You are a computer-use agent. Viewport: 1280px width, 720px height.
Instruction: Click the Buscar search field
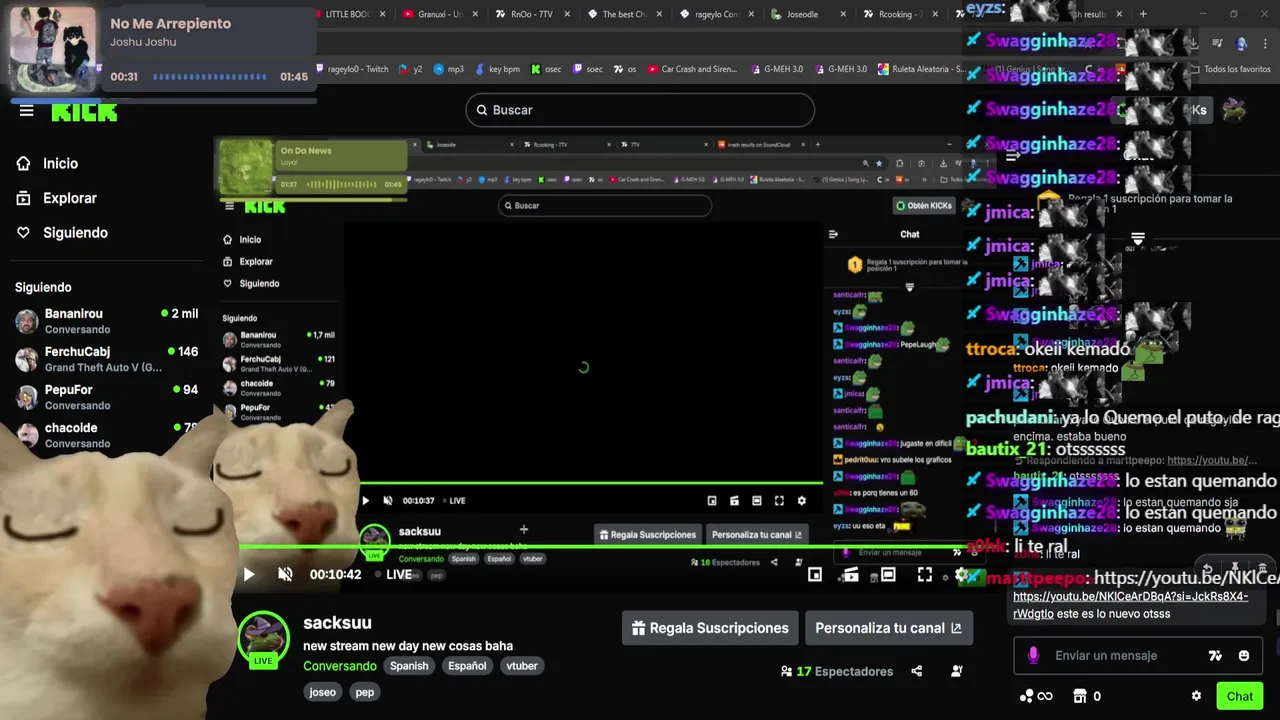tap(640, 110)
